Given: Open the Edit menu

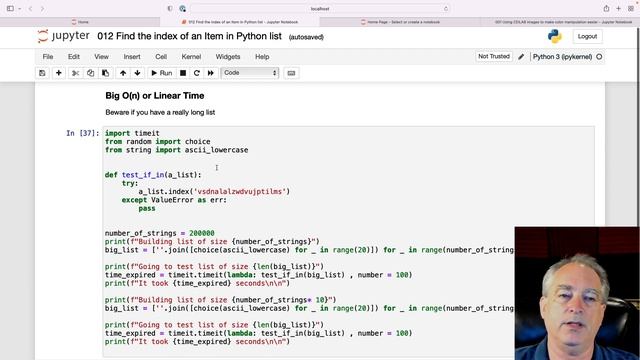Looking at the screenshot, I should (74, 57).
